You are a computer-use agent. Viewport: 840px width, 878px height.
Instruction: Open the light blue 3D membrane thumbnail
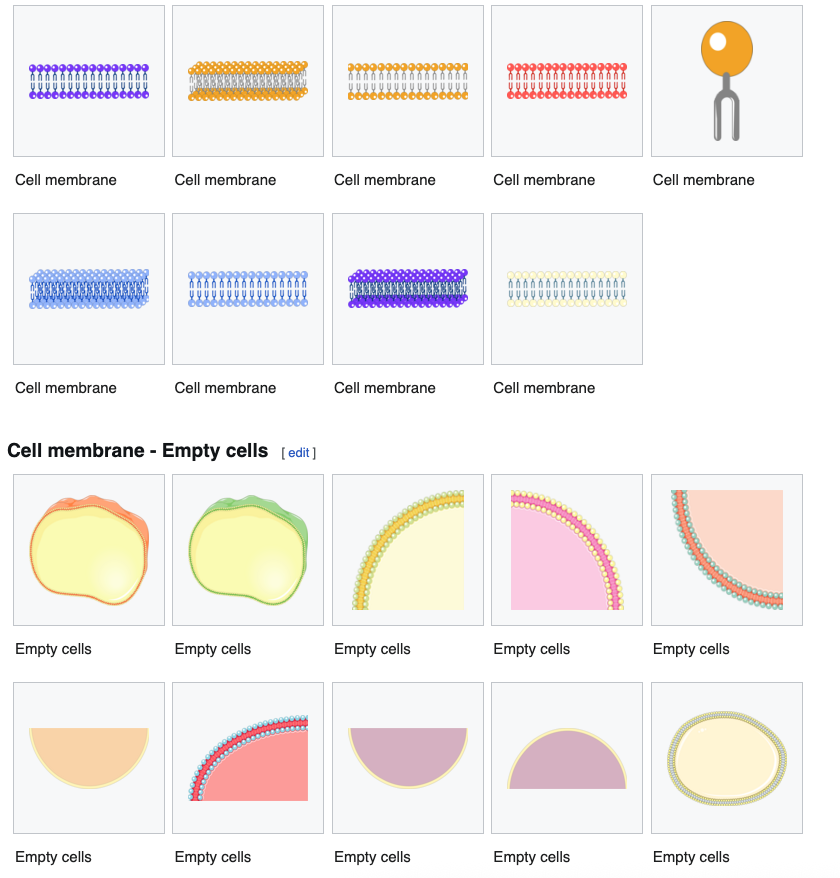(89, 289)
